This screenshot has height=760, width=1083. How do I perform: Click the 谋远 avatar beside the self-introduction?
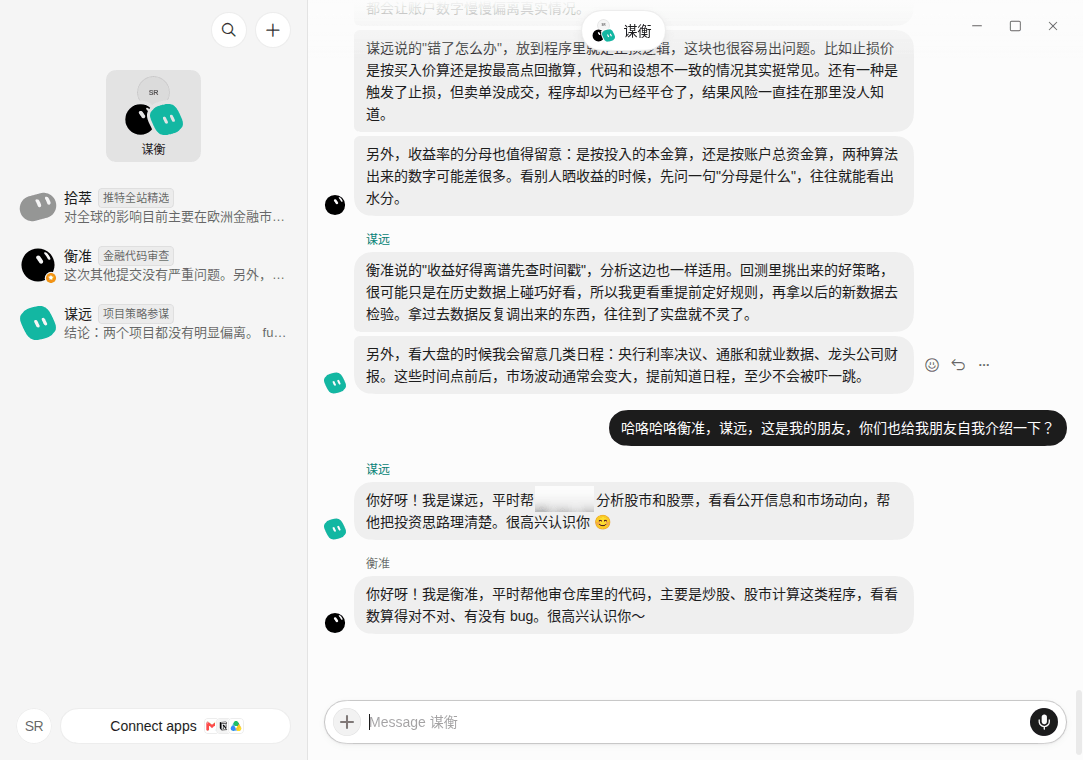[x=335, y=529]
